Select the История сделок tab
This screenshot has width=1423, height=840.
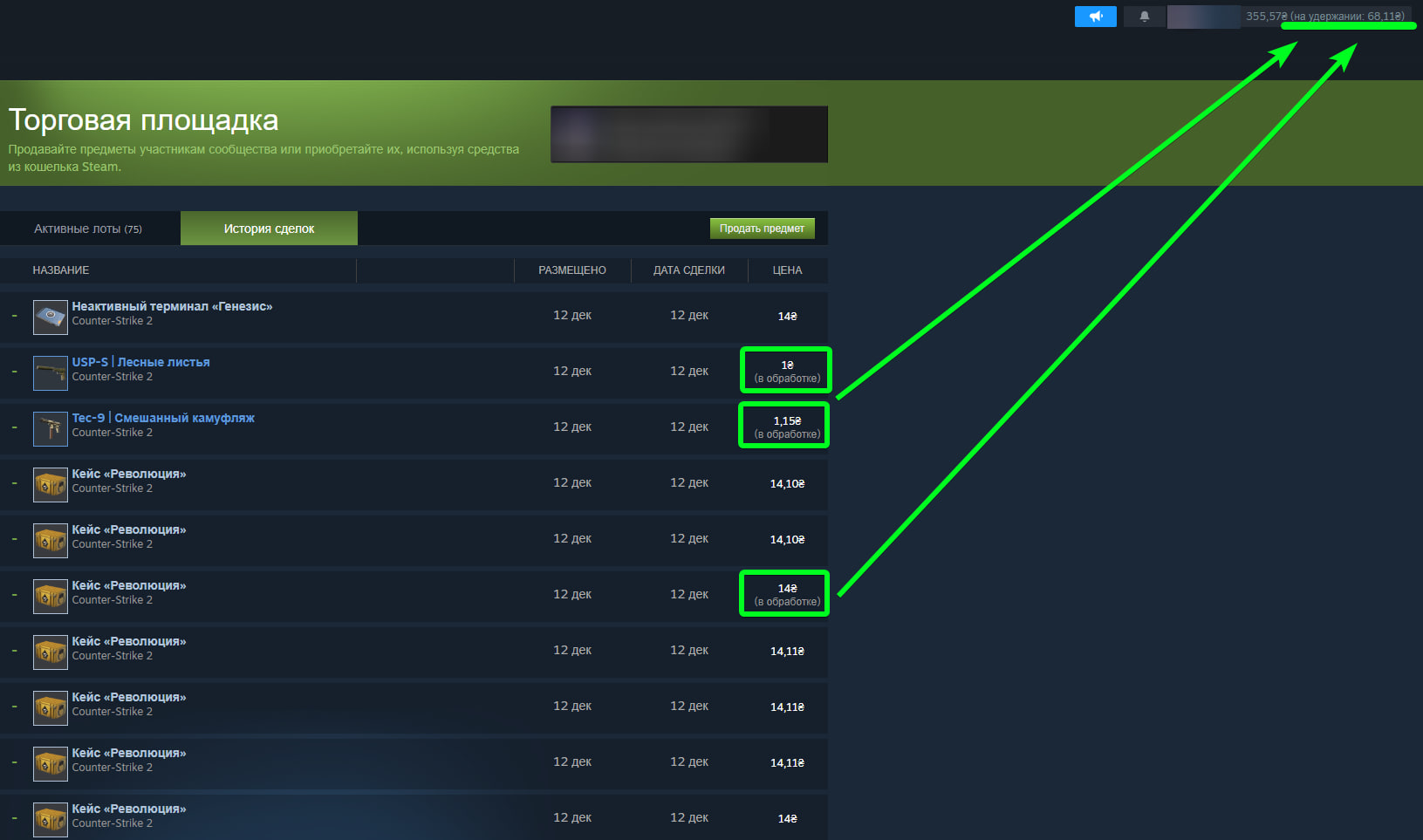click(x=269, y=229)
